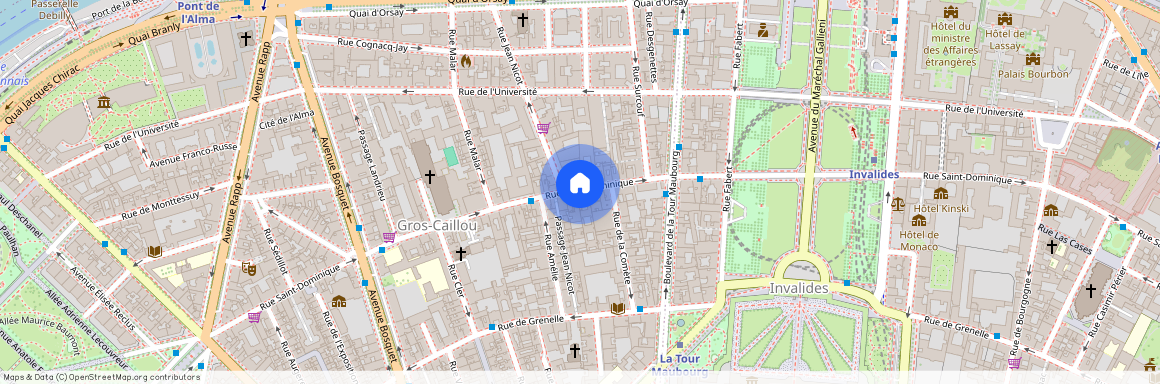Click the church cross beside Avenue Rapp top
The image size is (1160, 384).
pos(246,38)
